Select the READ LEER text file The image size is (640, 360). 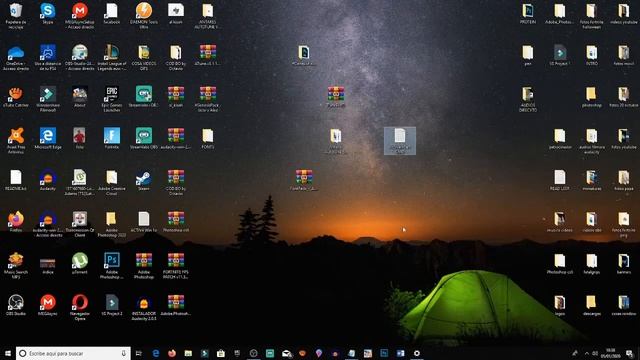[560, 180]
